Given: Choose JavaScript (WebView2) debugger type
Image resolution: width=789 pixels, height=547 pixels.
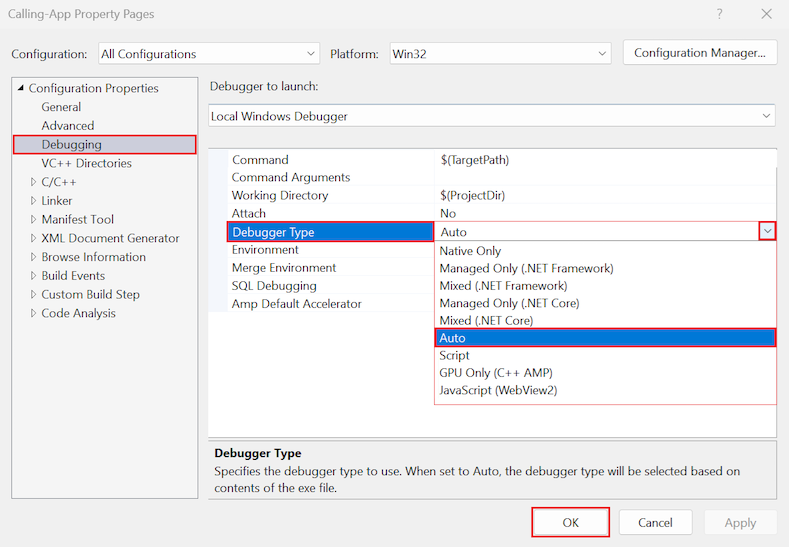Looking at the screenshot, I should click(498, 390).
